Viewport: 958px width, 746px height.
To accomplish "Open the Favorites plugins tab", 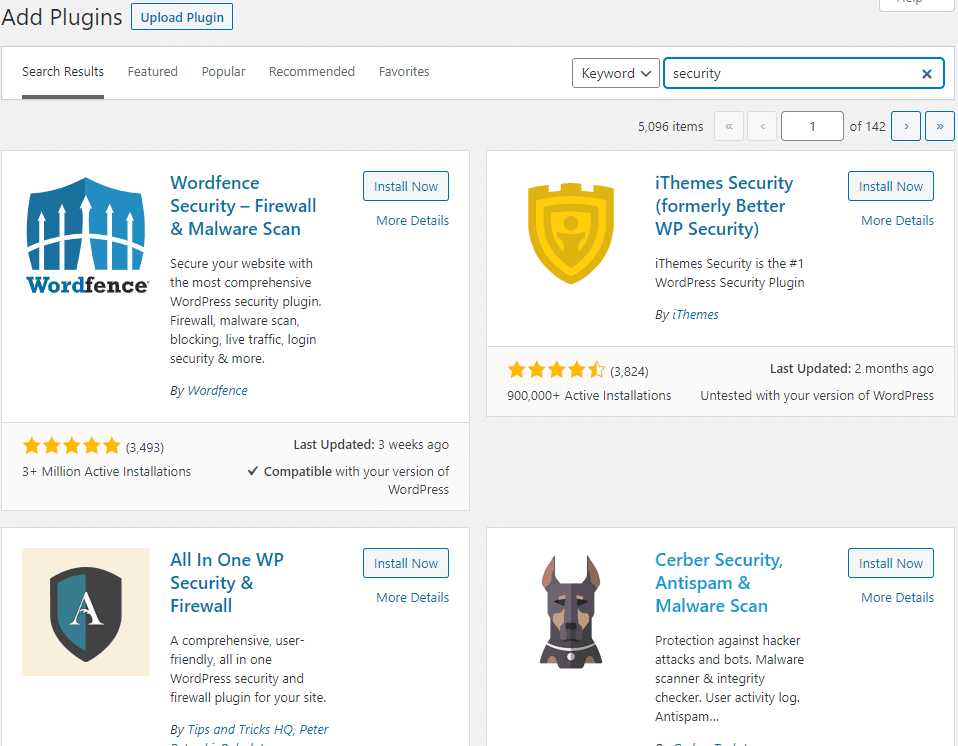I will pyautogui.click(x=404, y=71).
